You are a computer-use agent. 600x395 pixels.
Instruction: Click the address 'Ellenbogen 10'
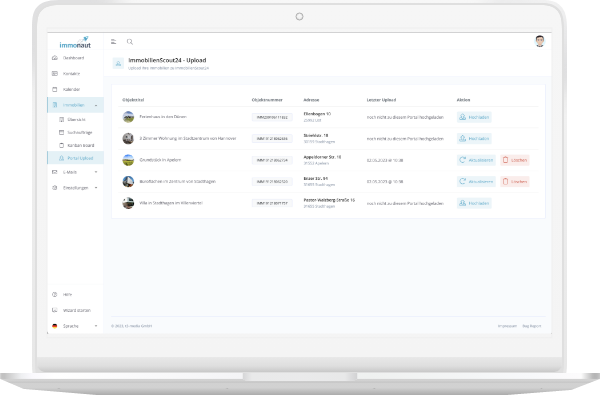317,114
